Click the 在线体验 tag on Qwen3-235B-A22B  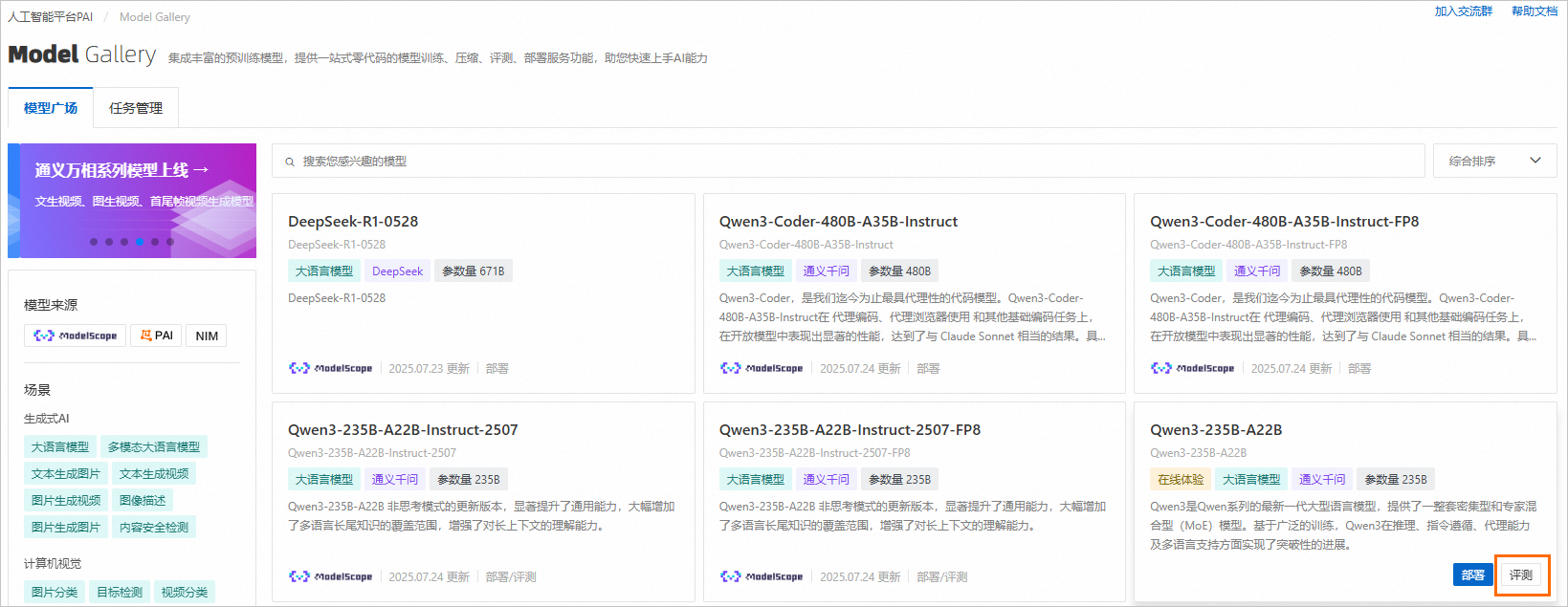pyautogui.click(x=1181, y=480)
